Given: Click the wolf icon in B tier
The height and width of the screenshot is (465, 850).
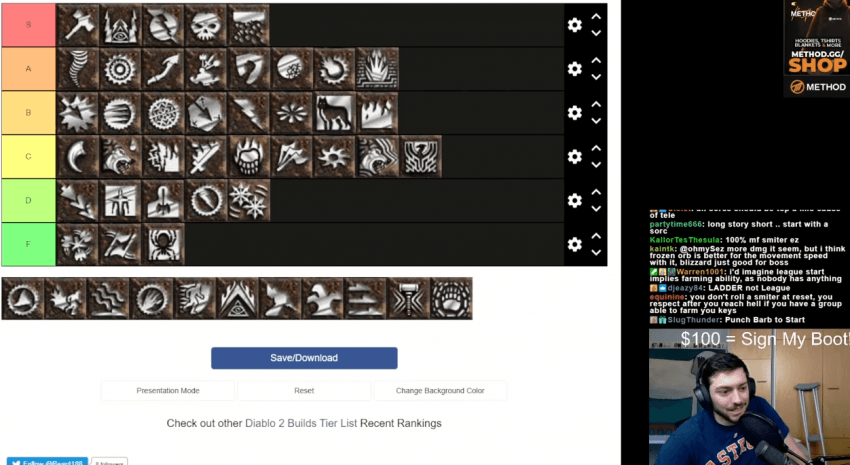Looking at the screenshot, I should click(334, 113).
